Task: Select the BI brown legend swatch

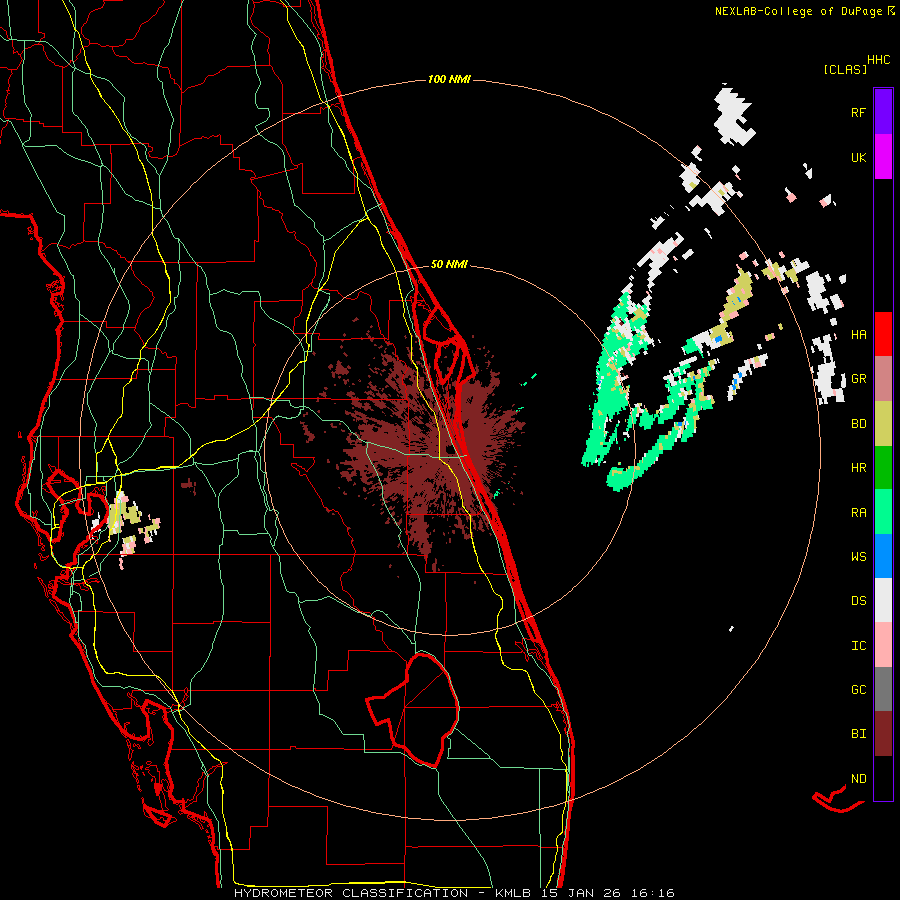Action: [x=883, y=734]
